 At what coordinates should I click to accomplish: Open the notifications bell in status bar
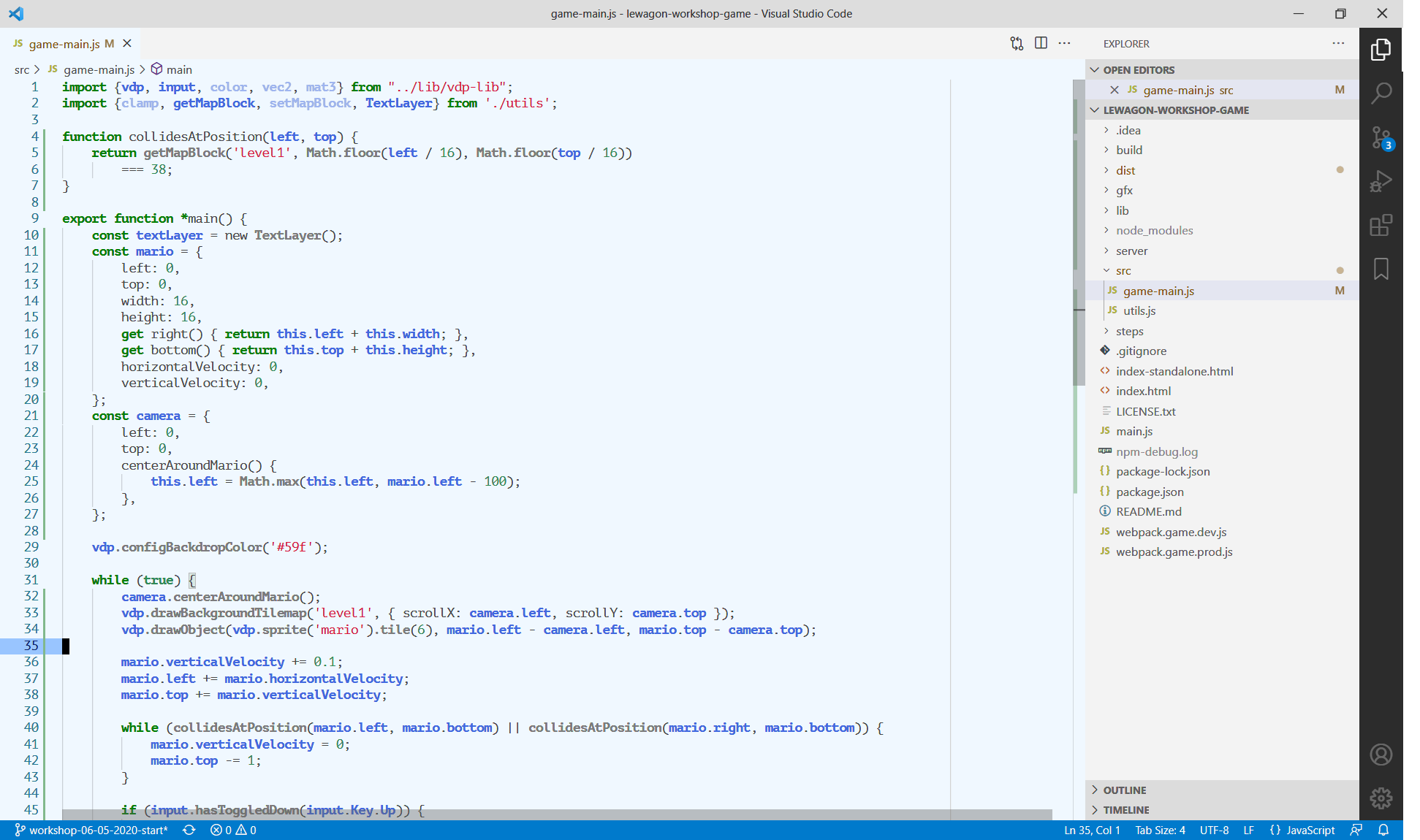pyautogui.click(x=1383, y=830)
